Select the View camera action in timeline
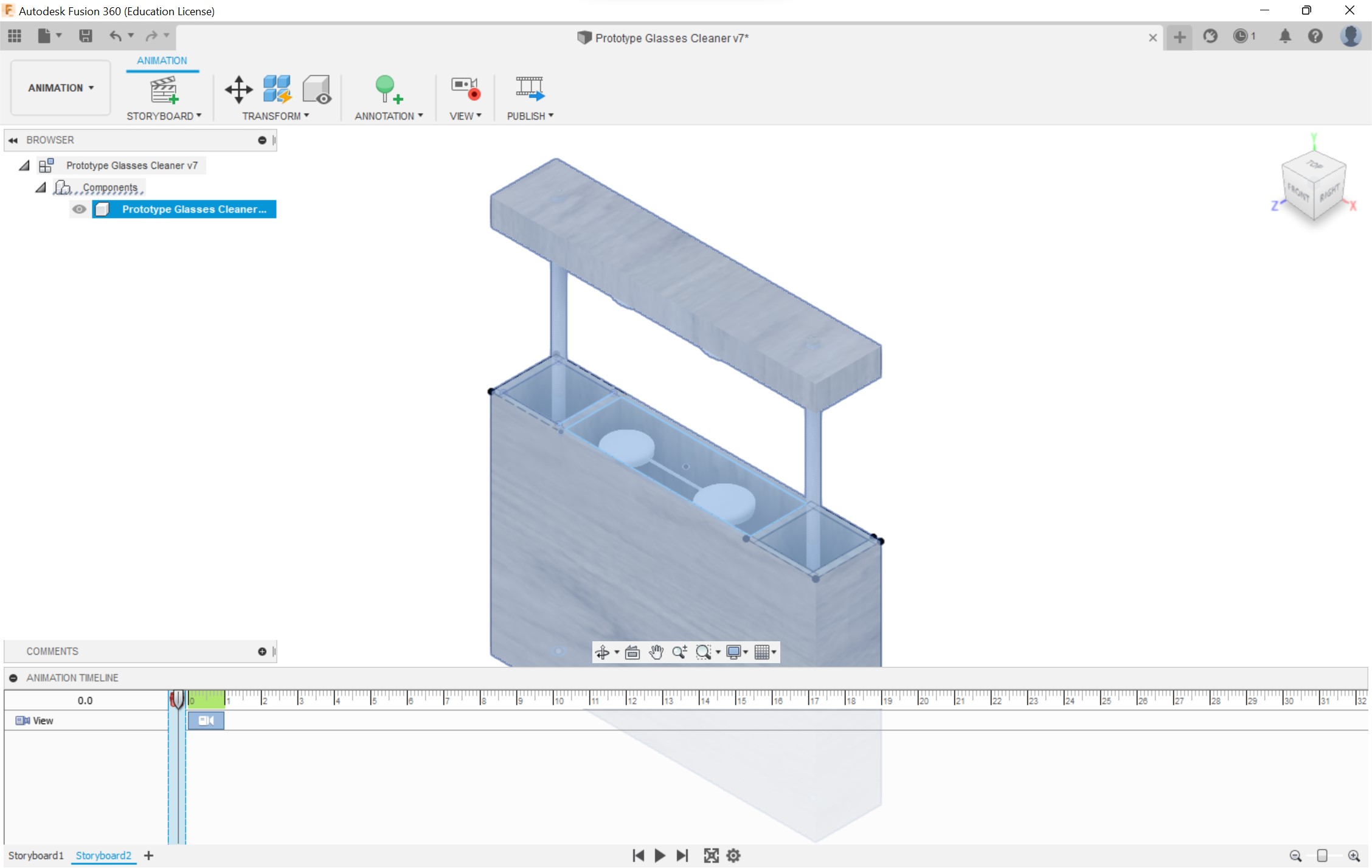Screen dimensions: 1372x868 [x=206, y=720]
